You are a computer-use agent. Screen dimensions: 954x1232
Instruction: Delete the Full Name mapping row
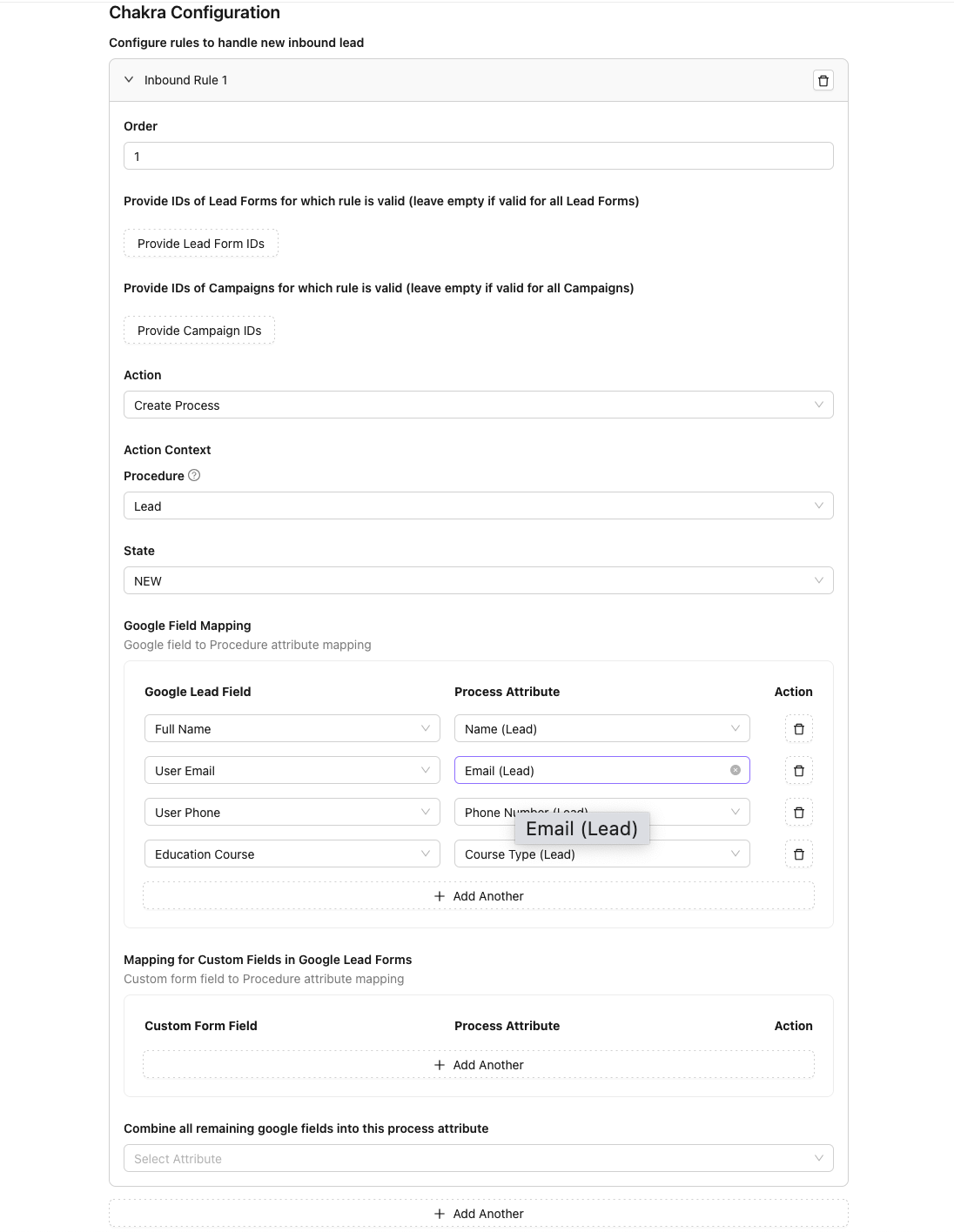tap(798, 729)
